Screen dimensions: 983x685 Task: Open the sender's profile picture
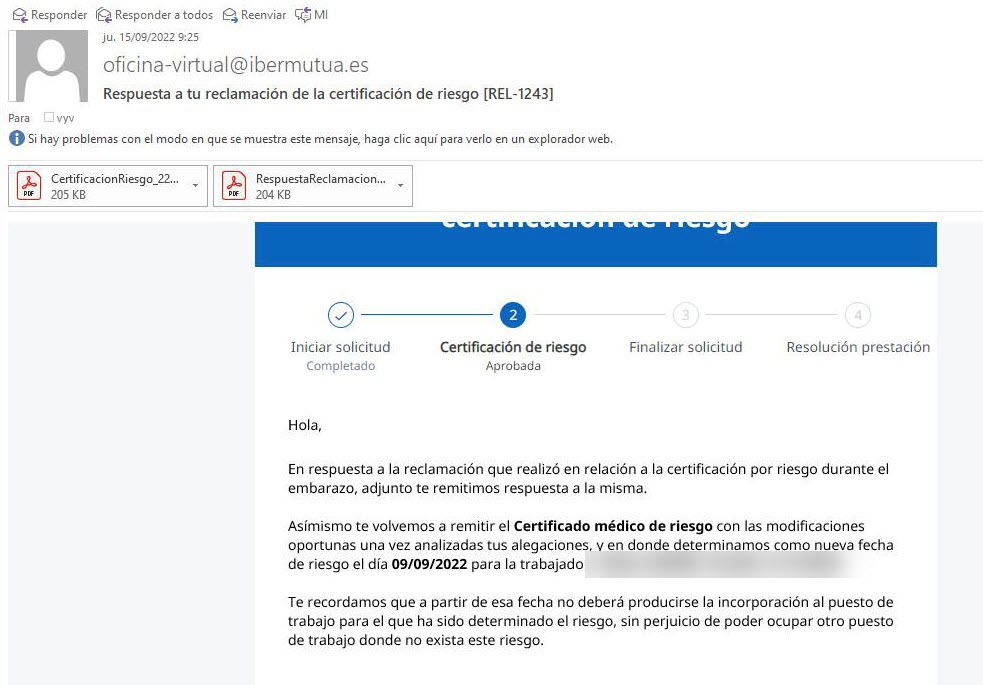click(48, 66)
